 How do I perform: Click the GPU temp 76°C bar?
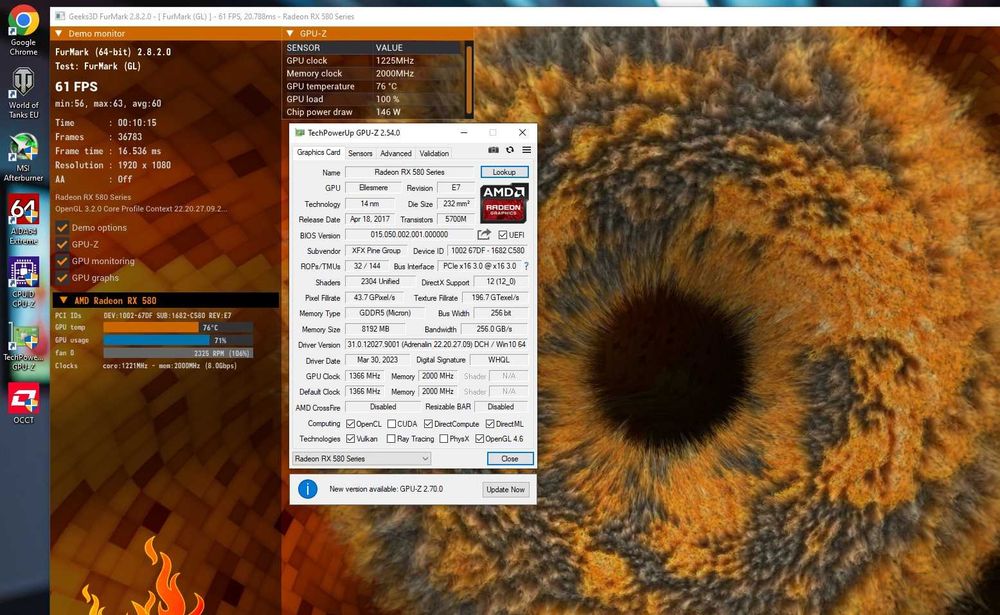pyautogui.click(x=178, y=327)
